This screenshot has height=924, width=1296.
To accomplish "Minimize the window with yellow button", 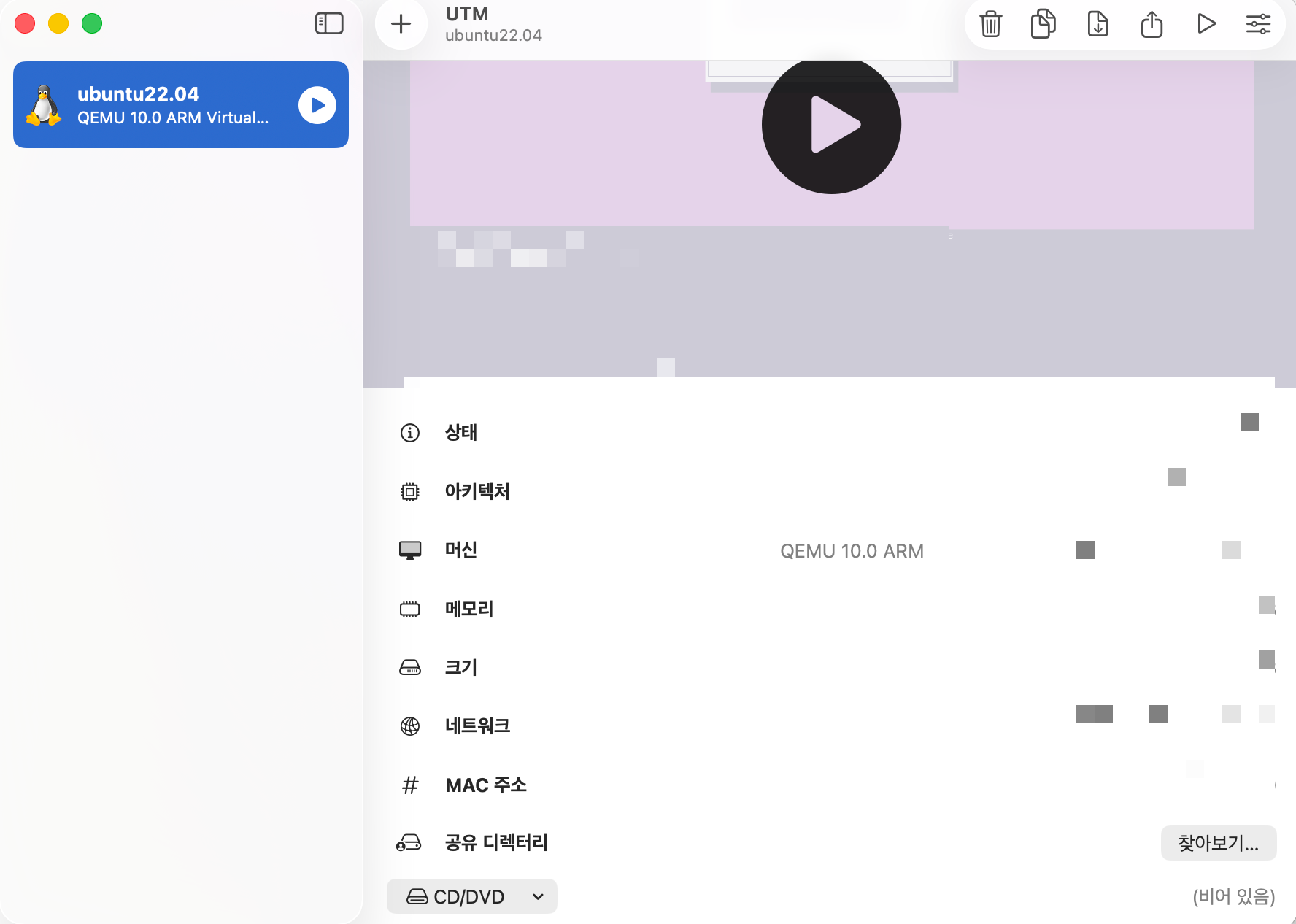I will coord(58,23).
